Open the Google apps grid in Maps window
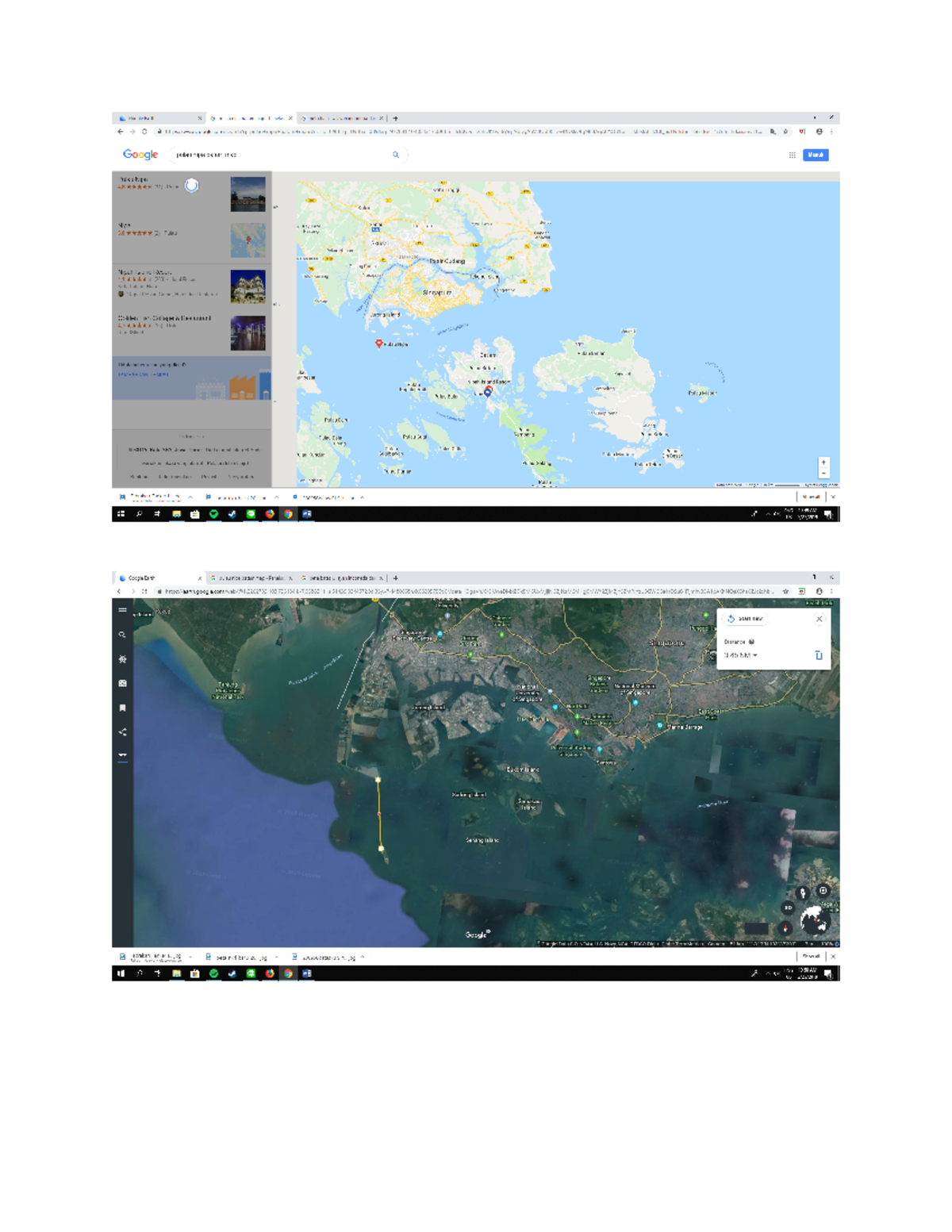 coord(791,155)
